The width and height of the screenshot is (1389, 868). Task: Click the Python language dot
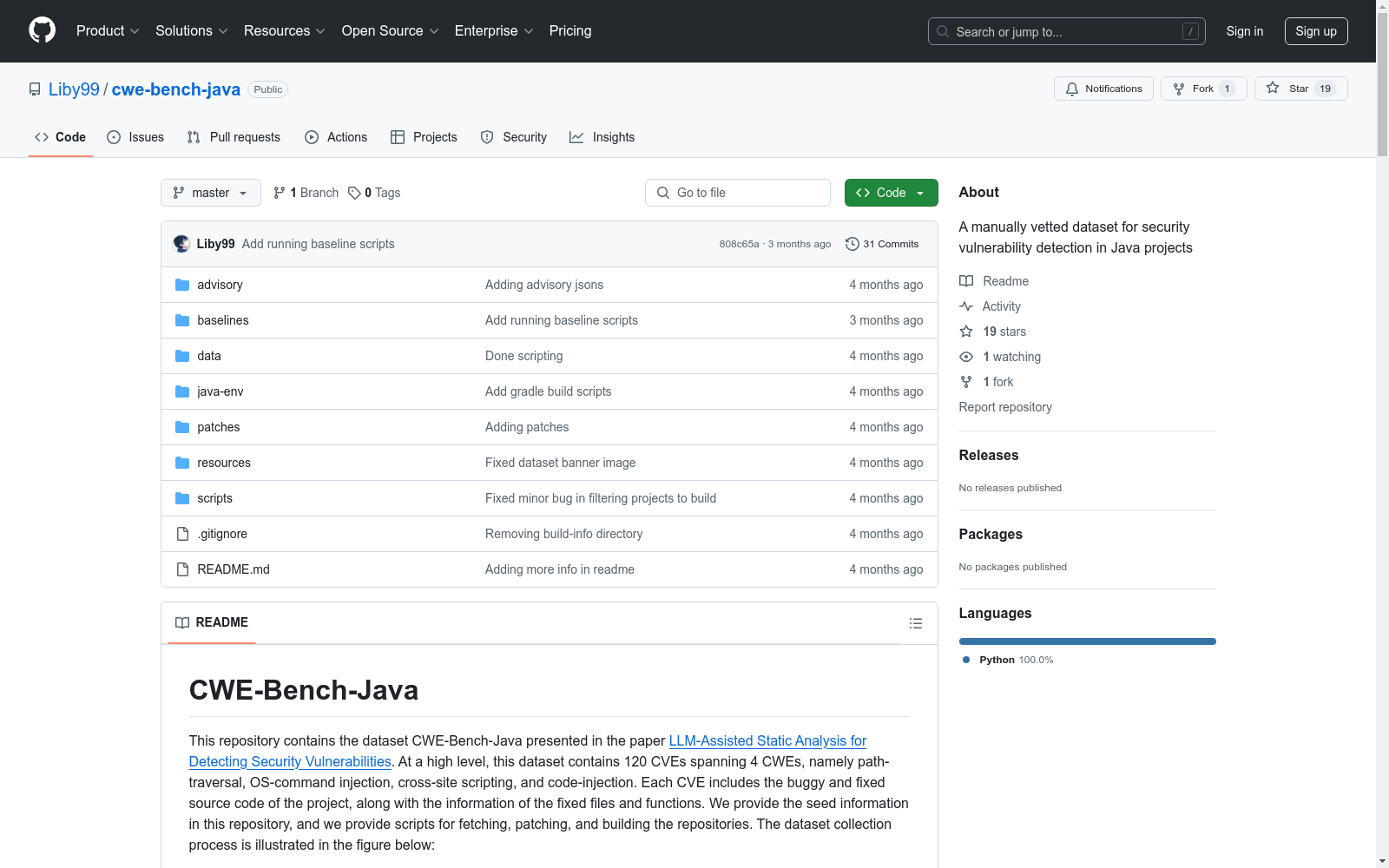tap(966, 660)
